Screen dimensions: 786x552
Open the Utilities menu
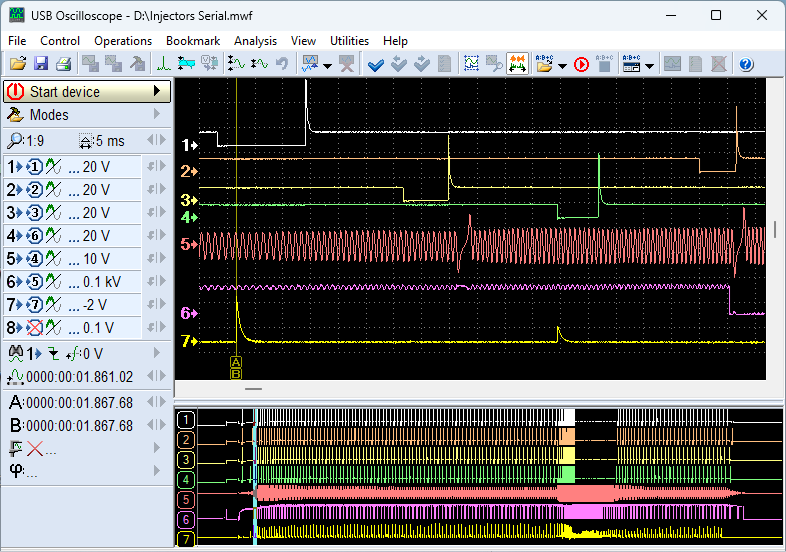[x=349, y=41]
